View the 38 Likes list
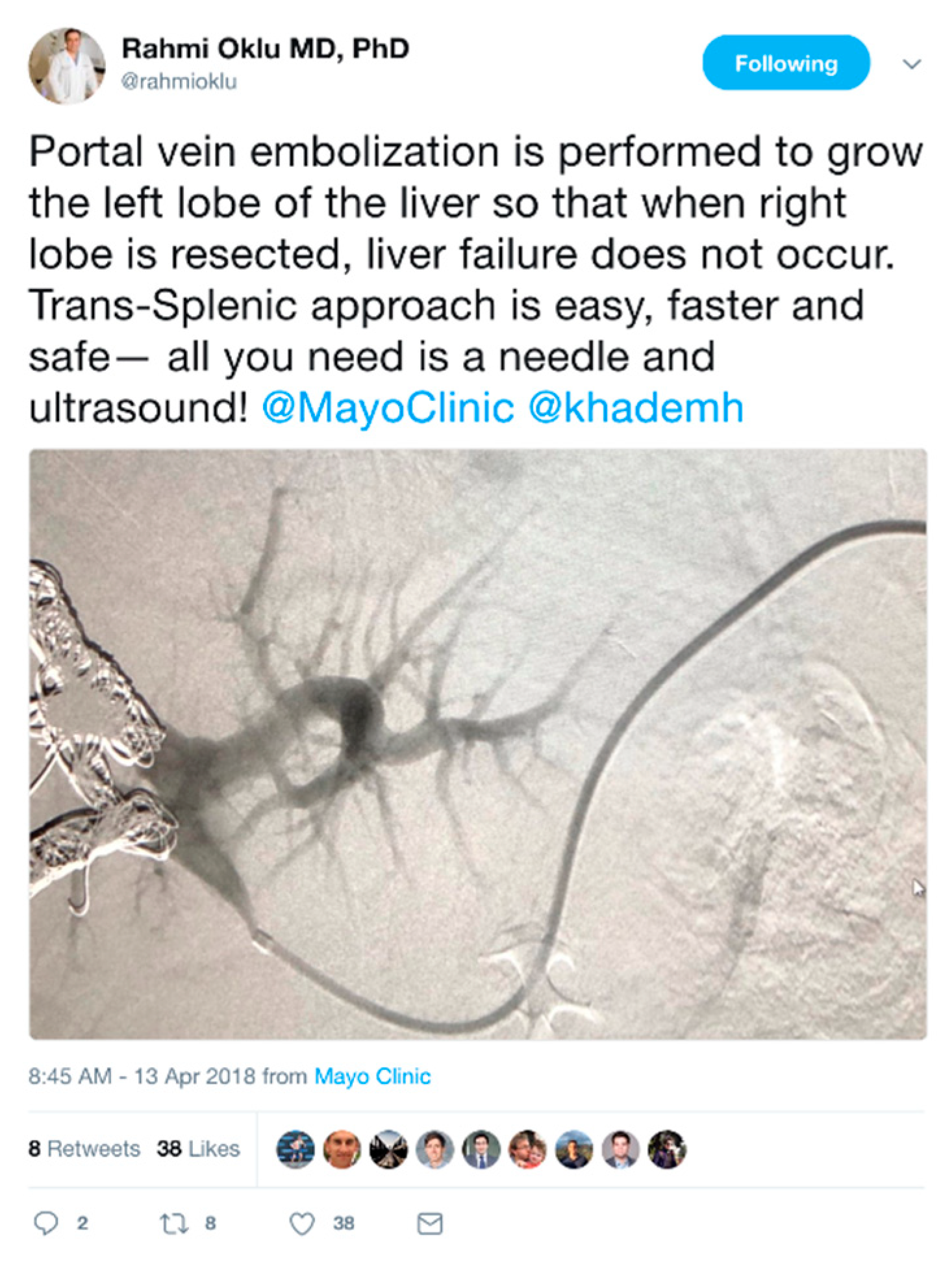 click(198, 1148)
